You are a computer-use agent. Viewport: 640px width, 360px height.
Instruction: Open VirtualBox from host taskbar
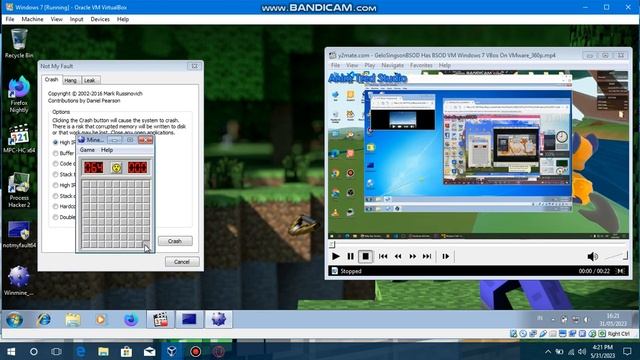click(x=172, y=351)
